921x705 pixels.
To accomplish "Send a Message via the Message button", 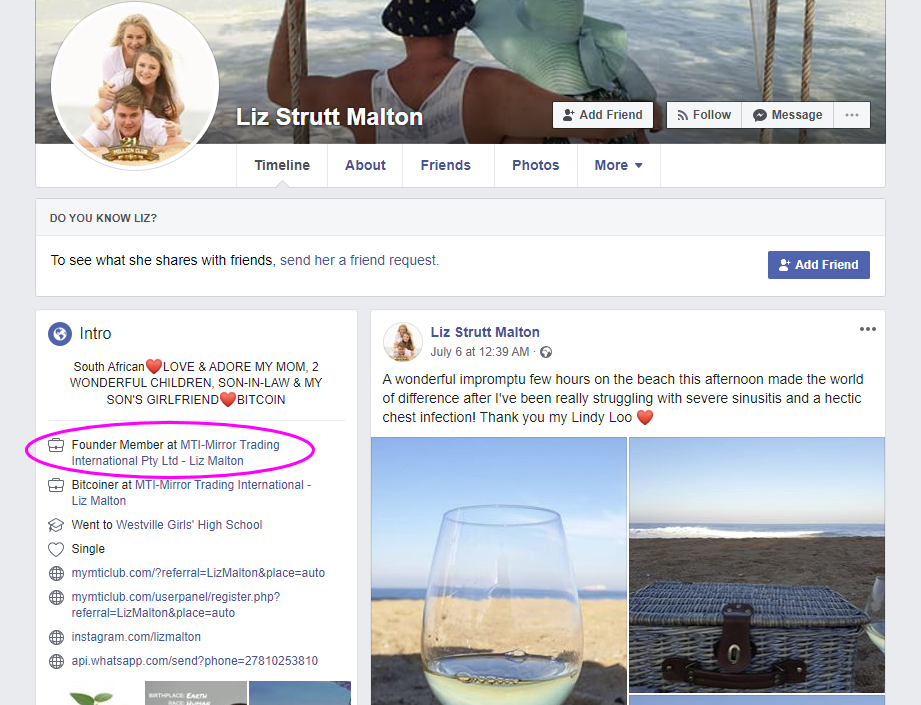I will [x=788, y=115].
